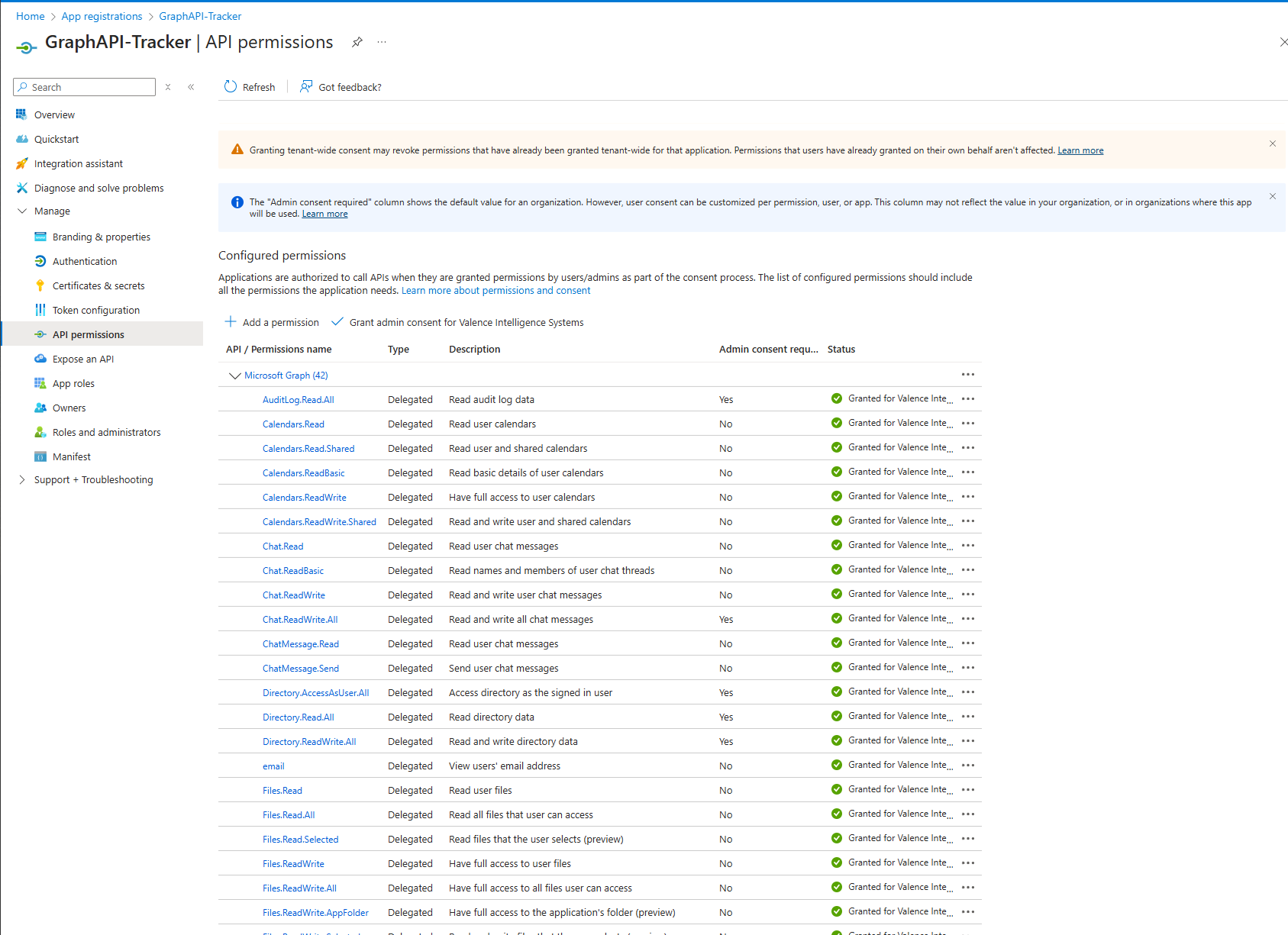Viewport: 1288px width, 935px height.
Task: Open App roles page
Action: point(73,383)
